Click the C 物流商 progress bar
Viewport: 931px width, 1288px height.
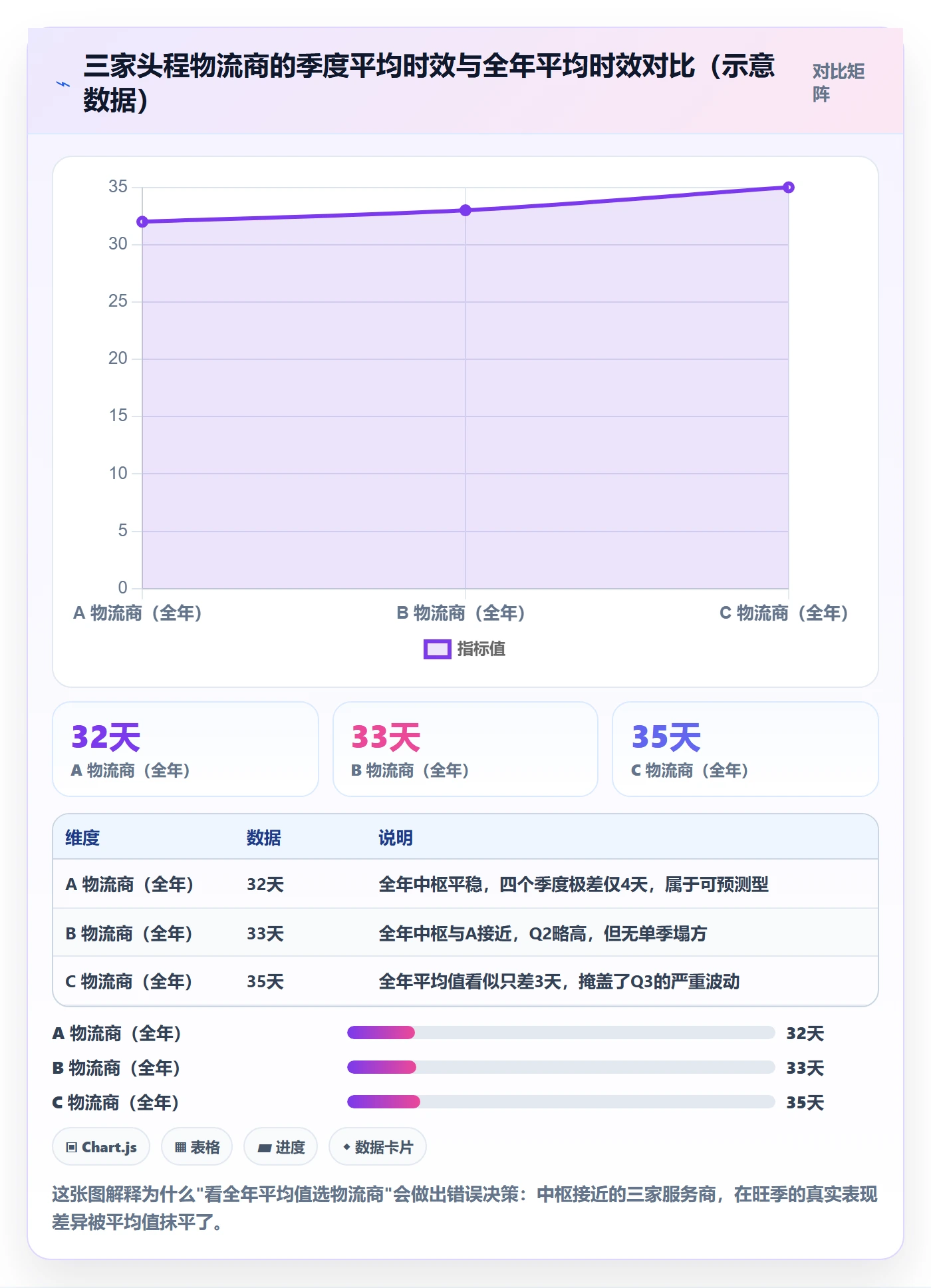(561, 1102)
